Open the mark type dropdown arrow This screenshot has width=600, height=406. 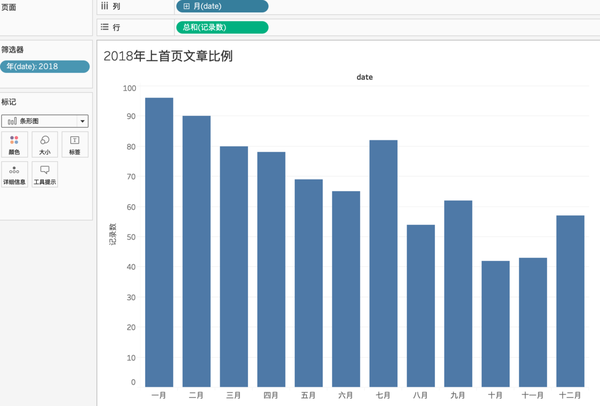(x=82, y=121)
